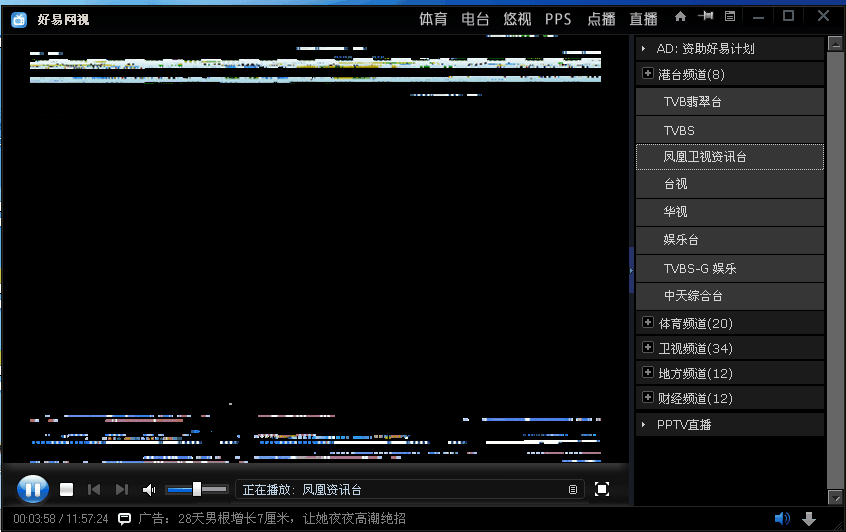Switch to the PPS tab
The width and height of the screenshot is (846, 532).
[558, 19]
